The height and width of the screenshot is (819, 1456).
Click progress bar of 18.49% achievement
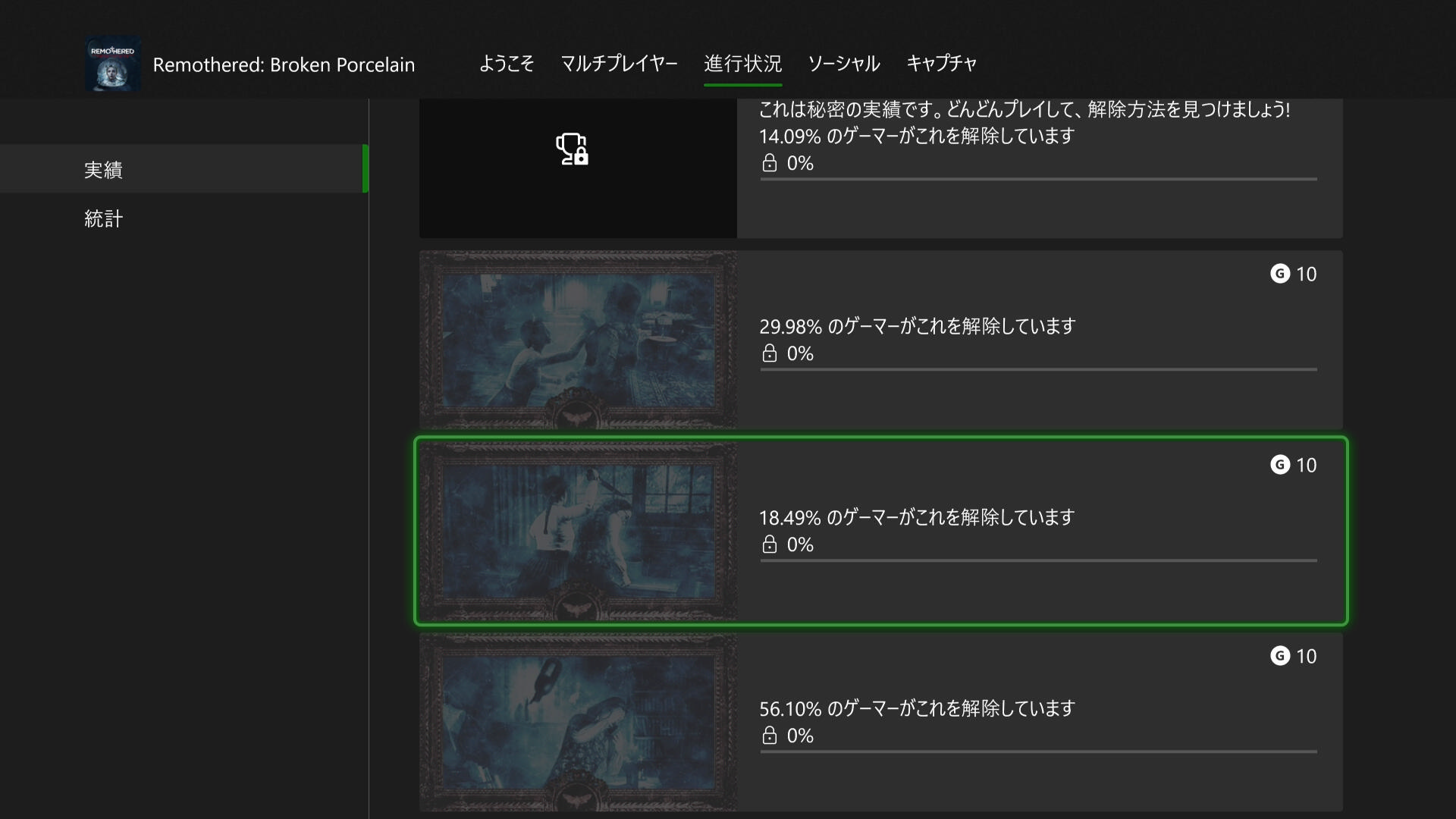click(1038, 560)
